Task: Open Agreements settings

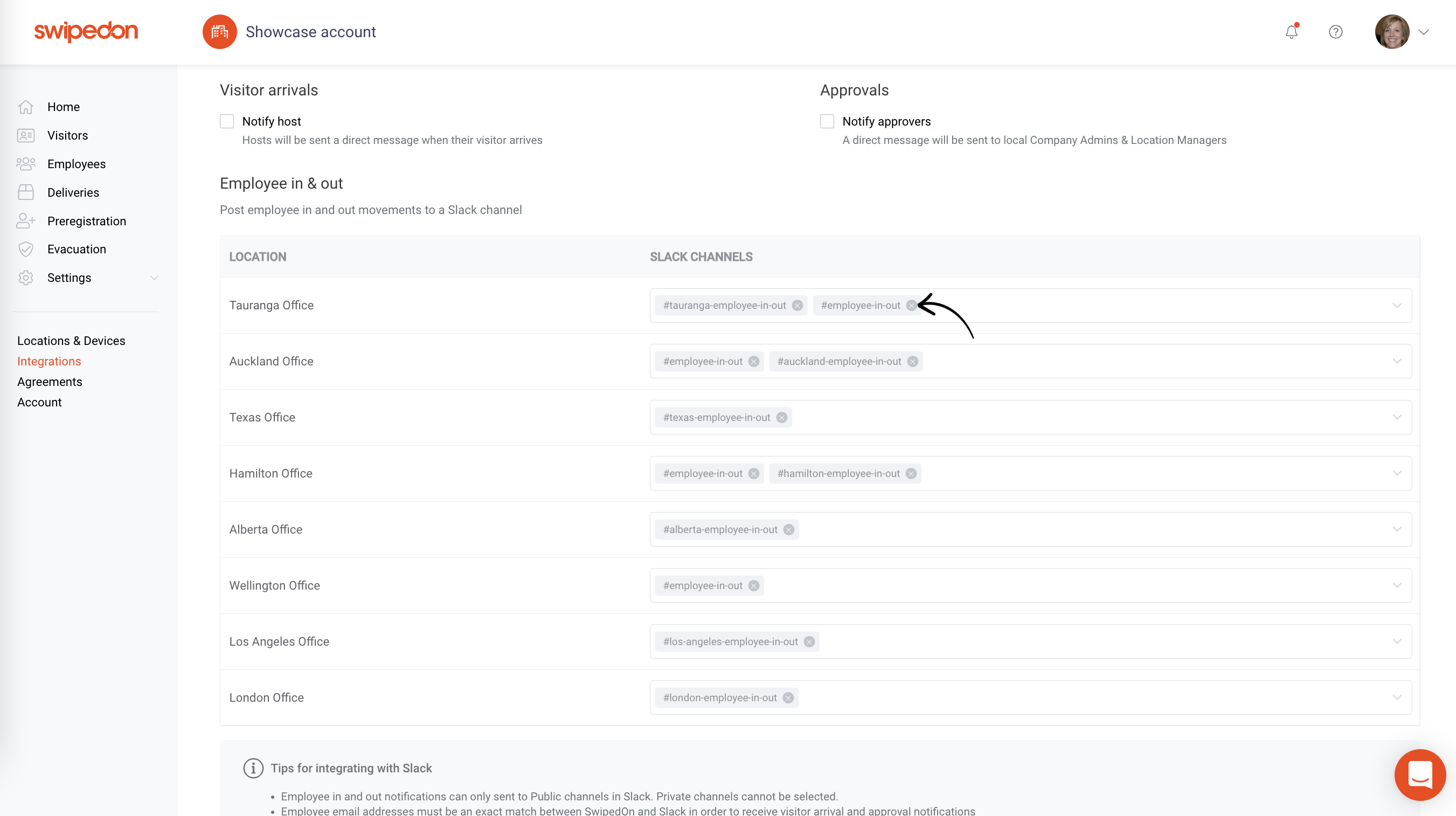Action: click(50, 382)
